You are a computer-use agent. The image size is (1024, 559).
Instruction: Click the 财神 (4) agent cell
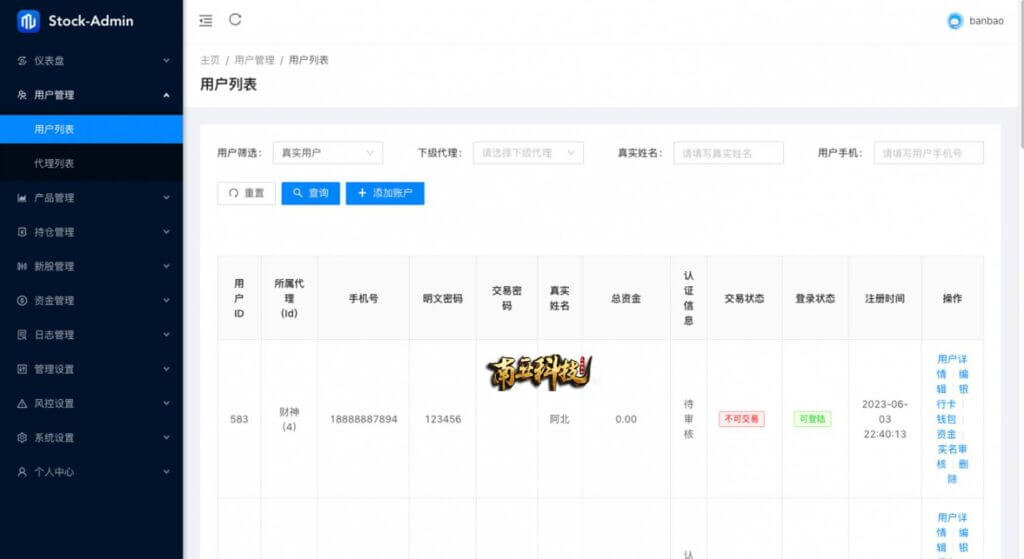click(289, 419)
